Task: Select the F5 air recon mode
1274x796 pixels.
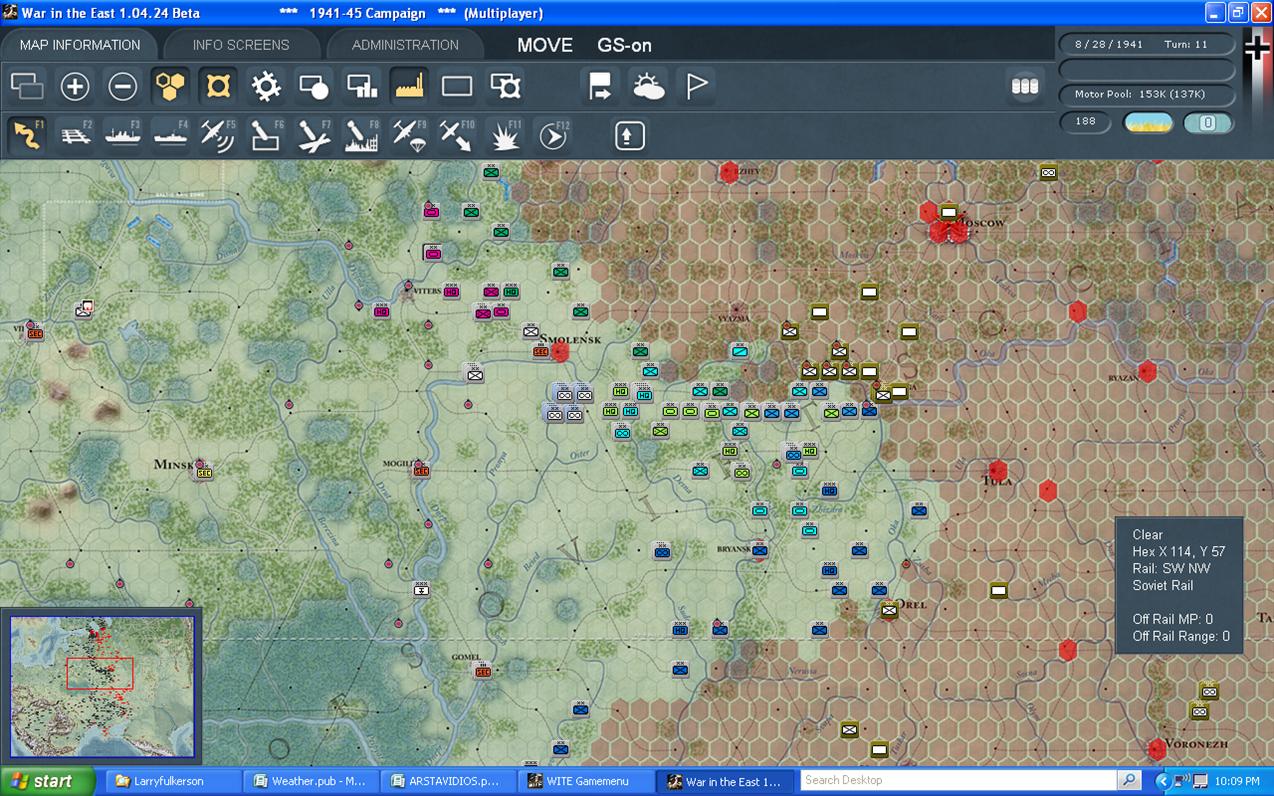Action: tap(217, 135)
